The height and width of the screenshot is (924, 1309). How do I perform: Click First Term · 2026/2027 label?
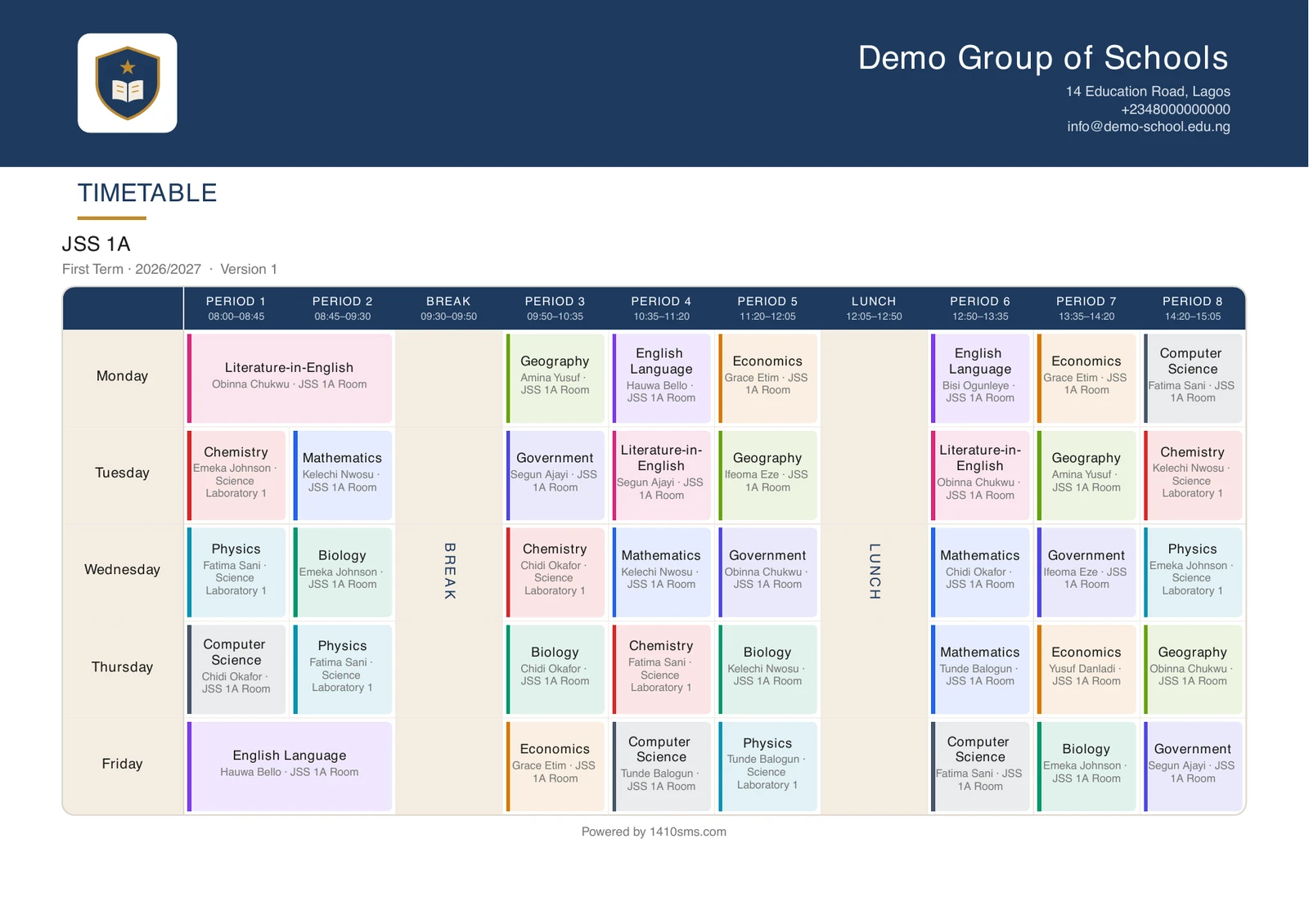click(x=132, y=269)
